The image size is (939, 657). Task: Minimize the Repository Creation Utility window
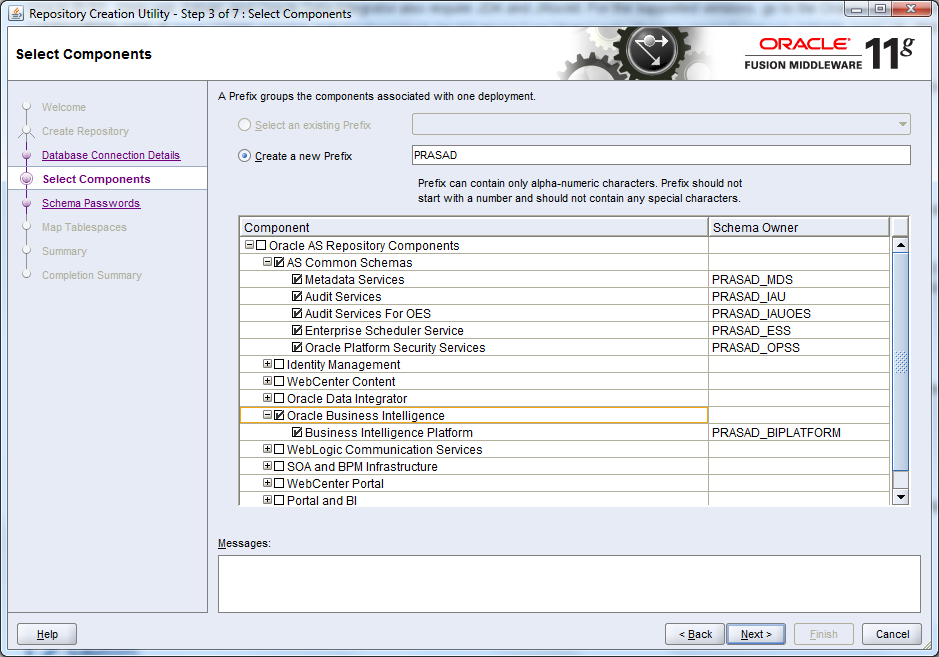[x=856, y=9]
